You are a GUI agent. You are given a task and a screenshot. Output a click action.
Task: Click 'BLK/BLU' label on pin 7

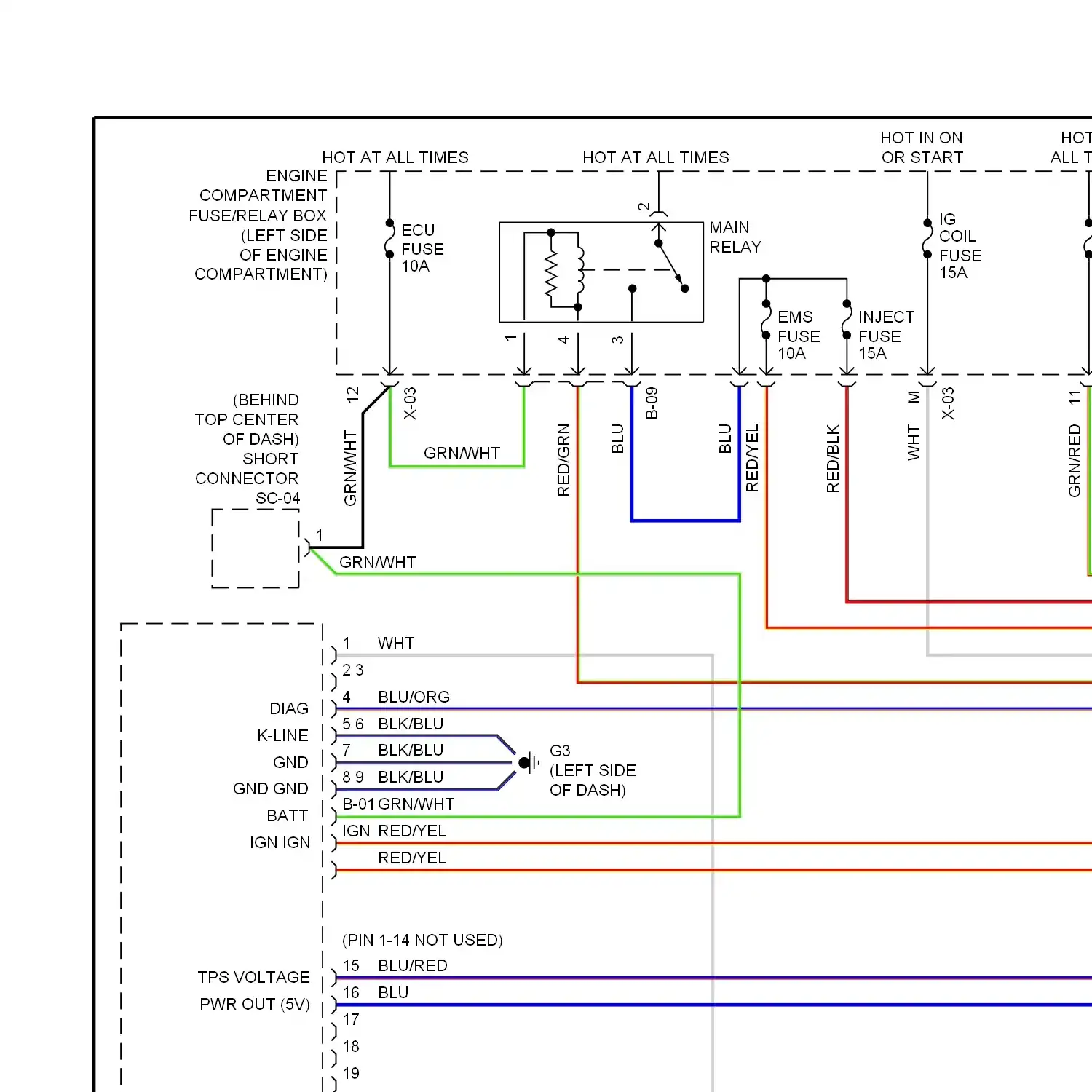(x=411, y=750)
